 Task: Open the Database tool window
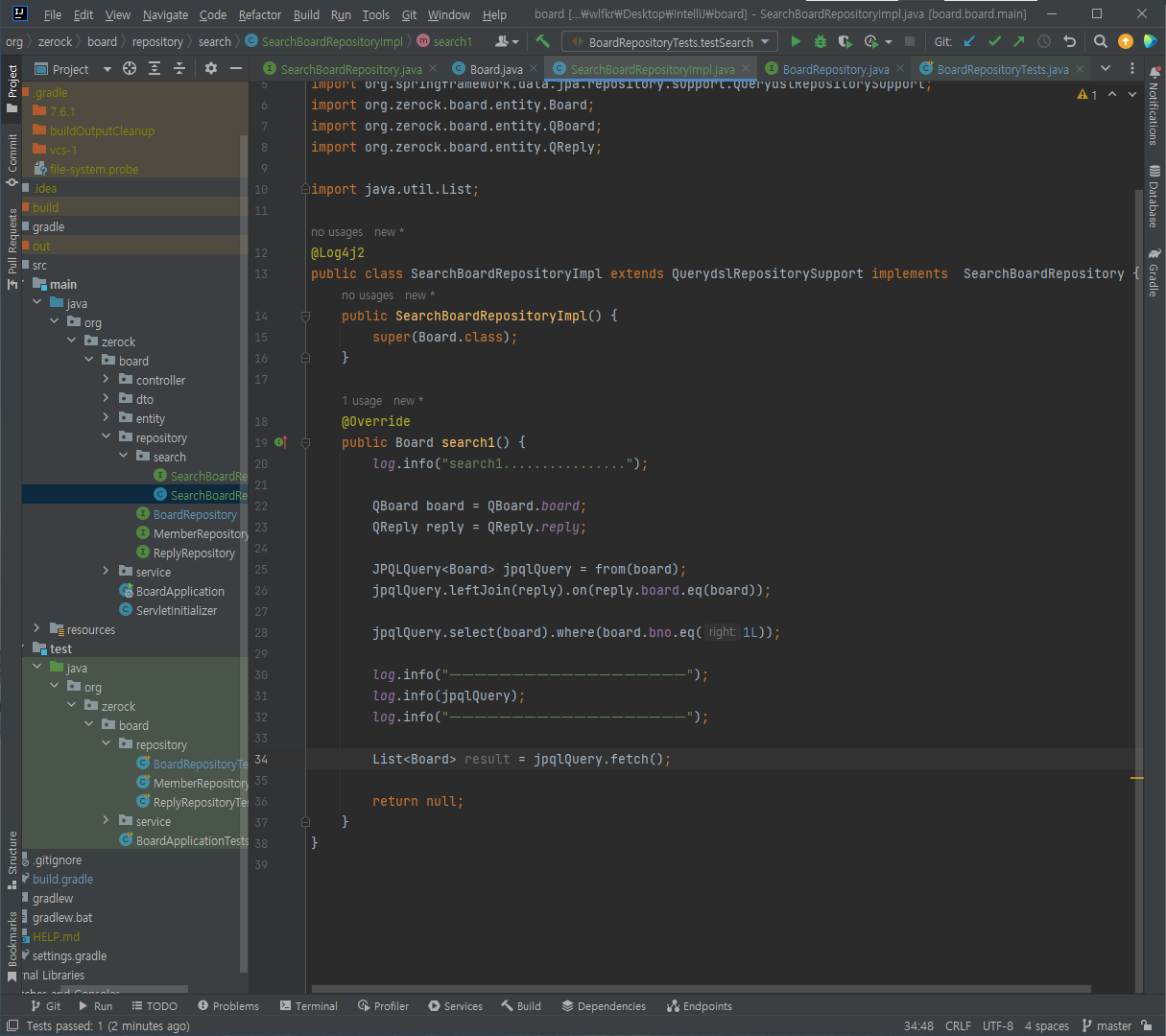point(1154,197)
